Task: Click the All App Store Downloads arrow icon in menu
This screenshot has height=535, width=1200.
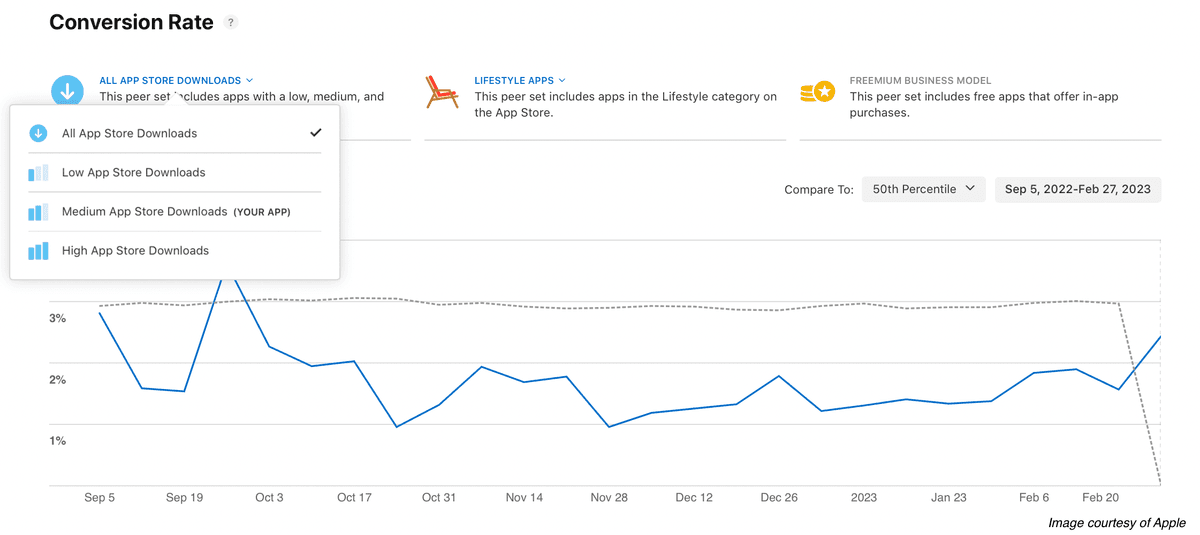Action: [x=38, y=133]
